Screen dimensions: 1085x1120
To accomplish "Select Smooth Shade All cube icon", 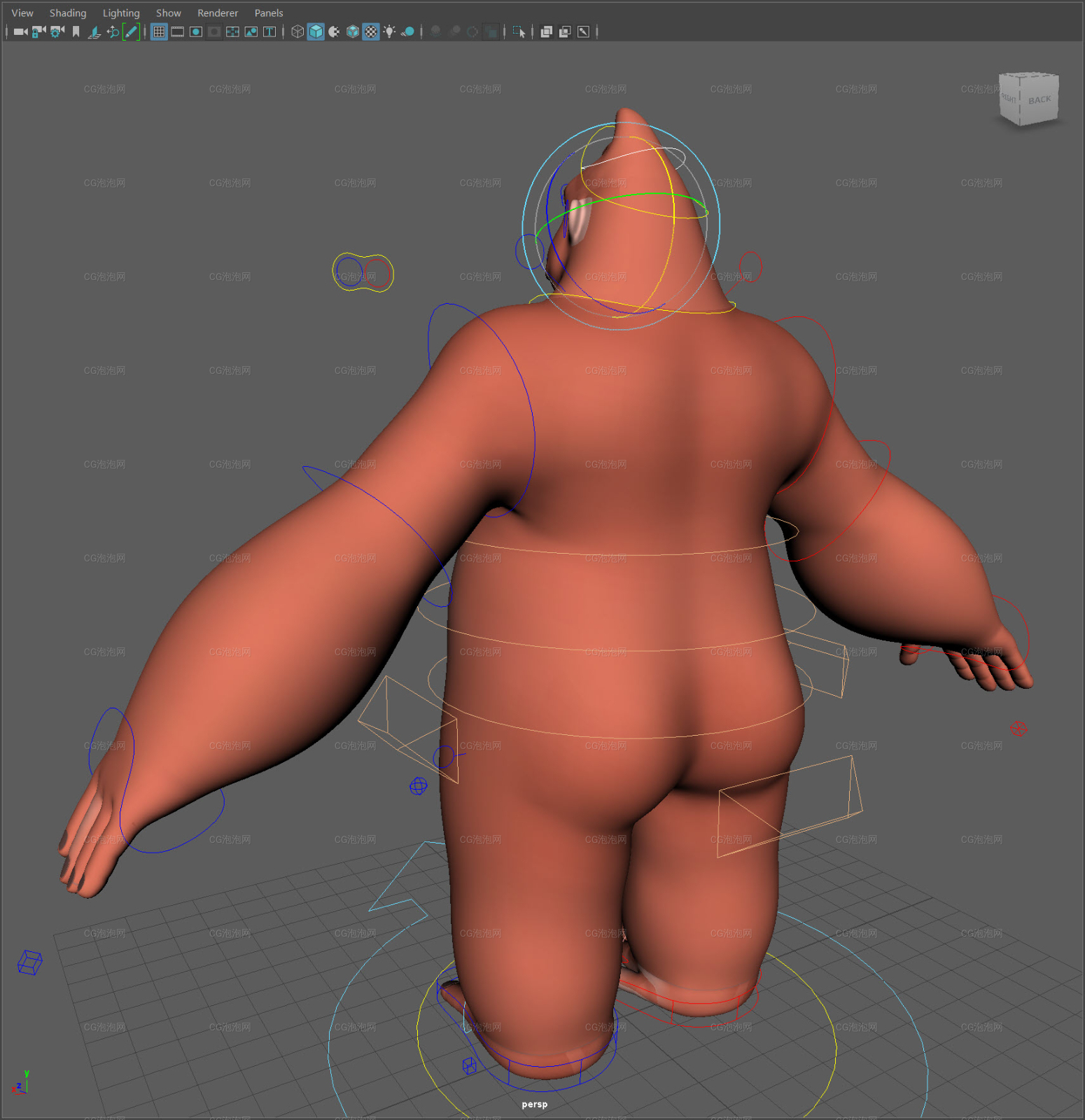I will [316, 31].
